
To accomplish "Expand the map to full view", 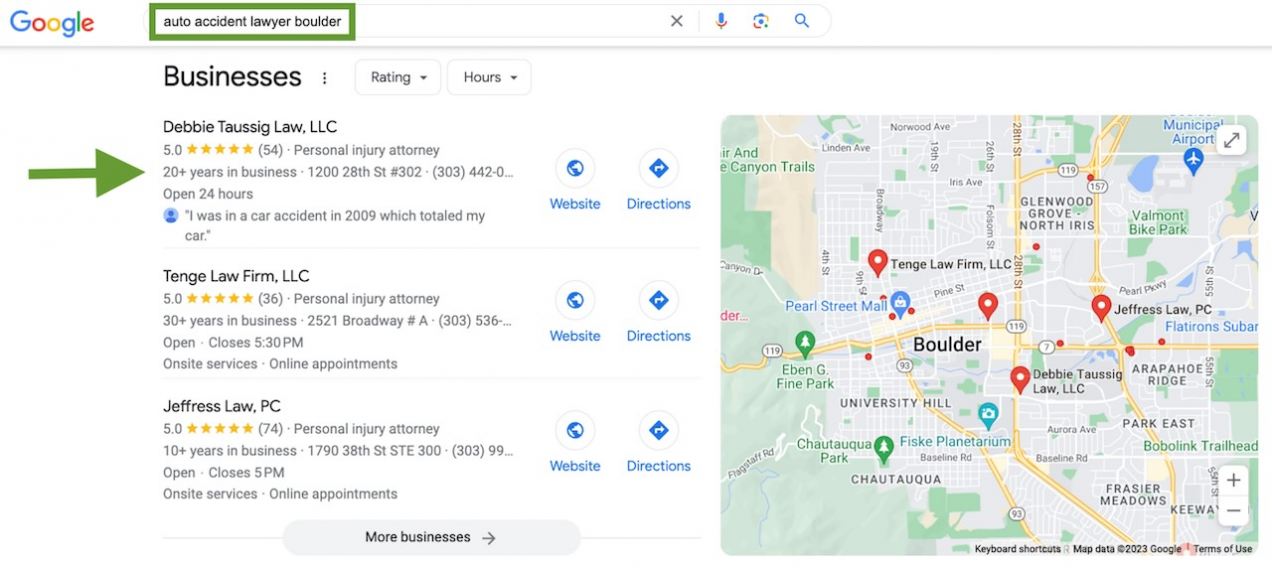I will pyautogui.click(x=1232, y=141).
